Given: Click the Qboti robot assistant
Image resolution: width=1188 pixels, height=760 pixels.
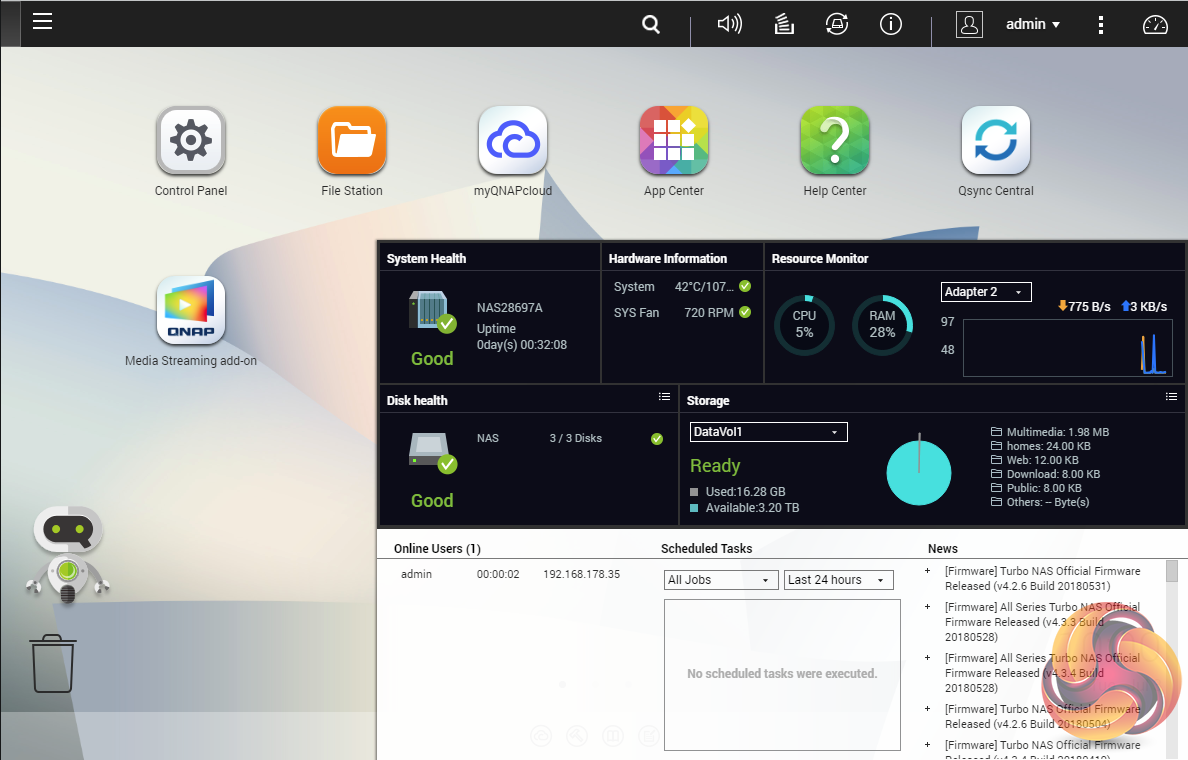Looking at the screenshot, I should [x=67, y=555].
